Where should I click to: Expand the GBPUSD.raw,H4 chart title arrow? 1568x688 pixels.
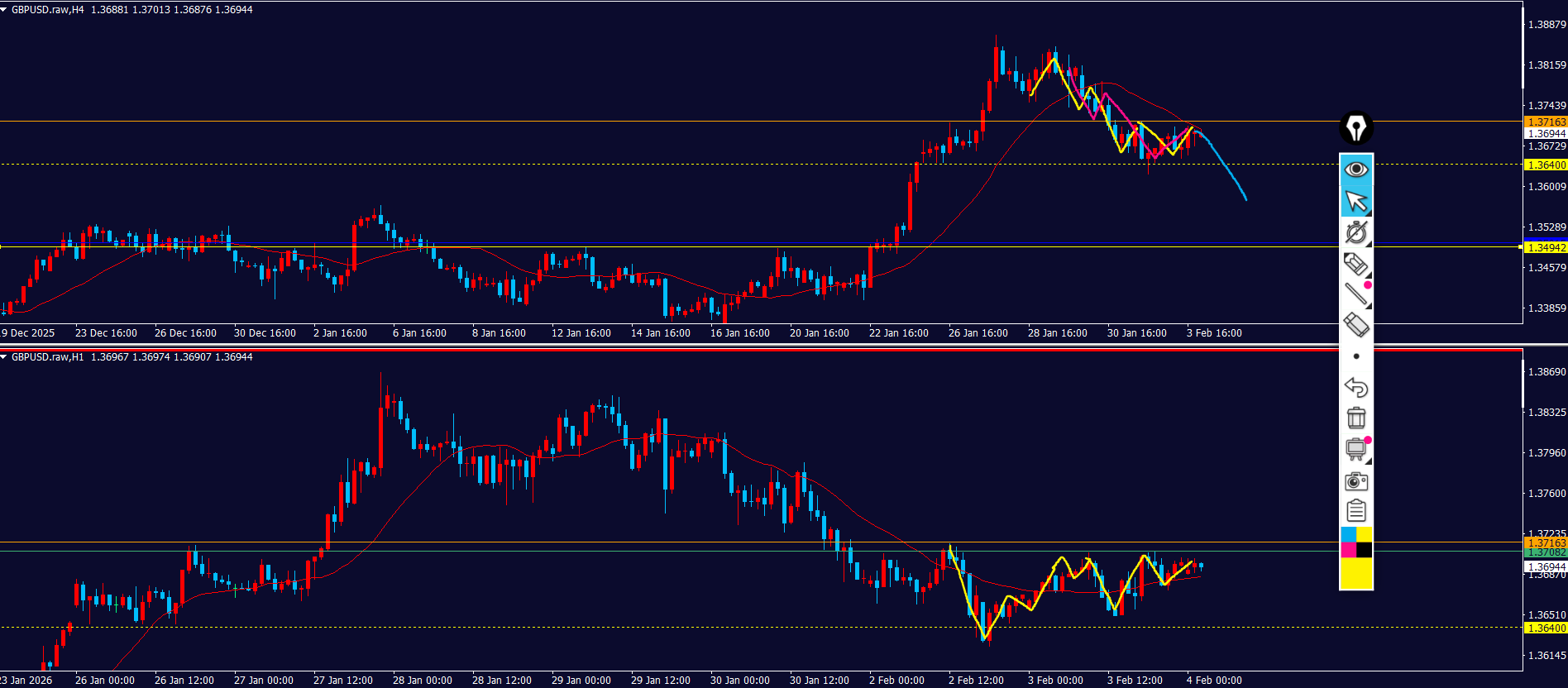pyautogui.click(x=4, y=10)
